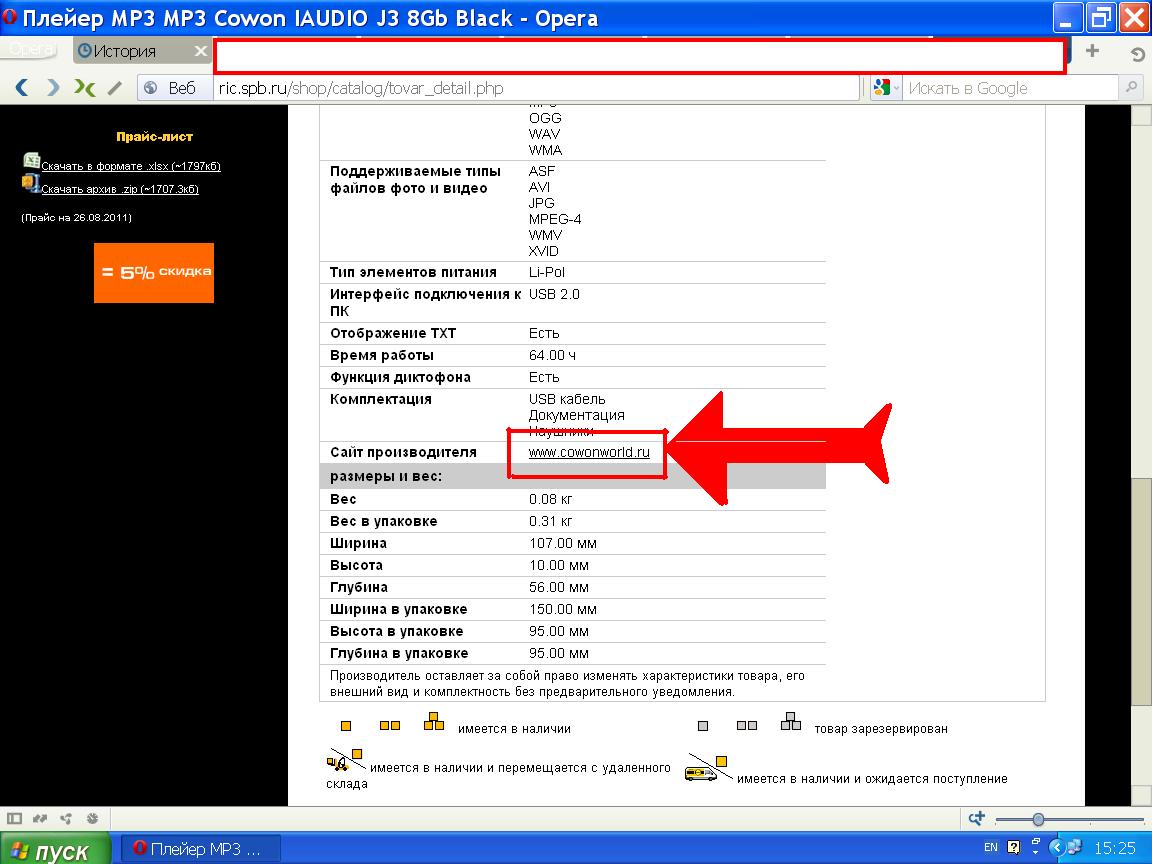Click 'MPEG-4' in supported formats

pos(555,219)
